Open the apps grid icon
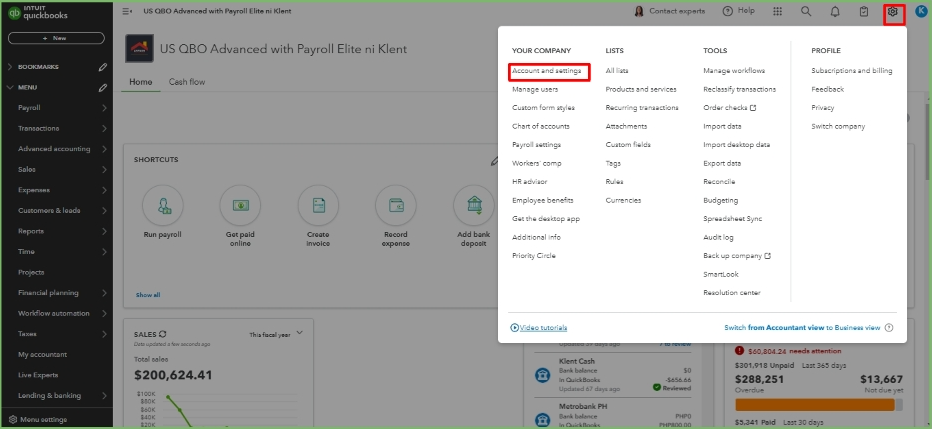This screenshot has height=429, width=932. pyautogui.click(x=777, y=11)
